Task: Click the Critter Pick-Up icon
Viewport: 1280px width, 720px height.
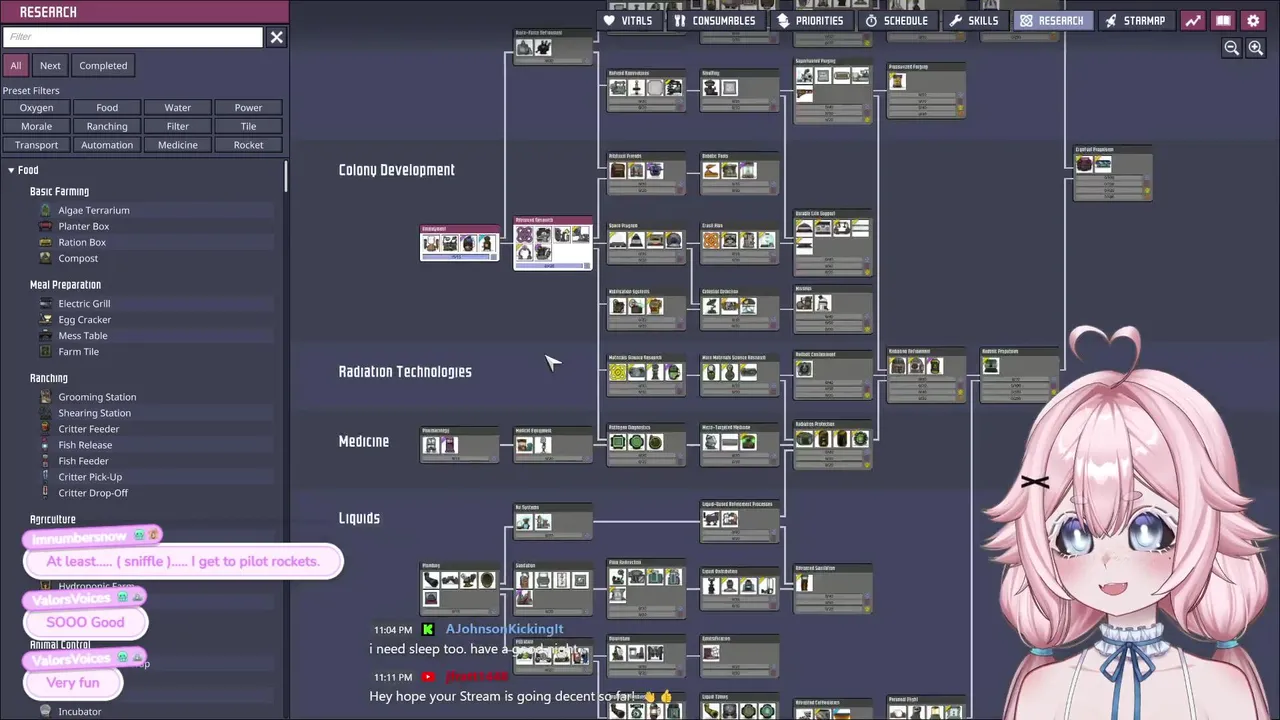Action: pos(45,477)
